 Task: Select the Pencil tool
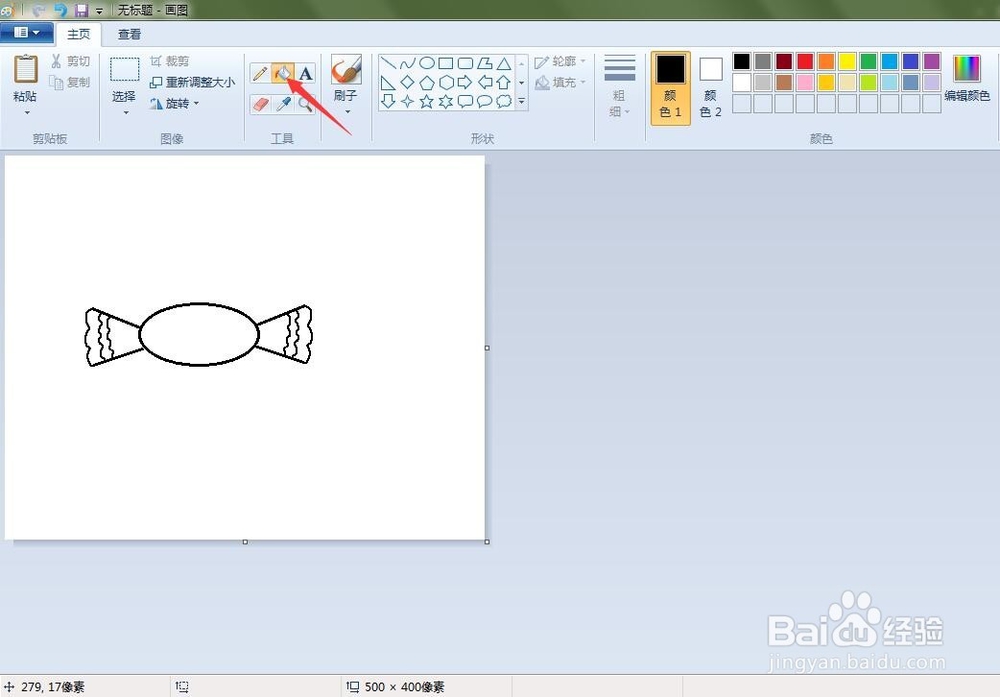pos(260,73)
